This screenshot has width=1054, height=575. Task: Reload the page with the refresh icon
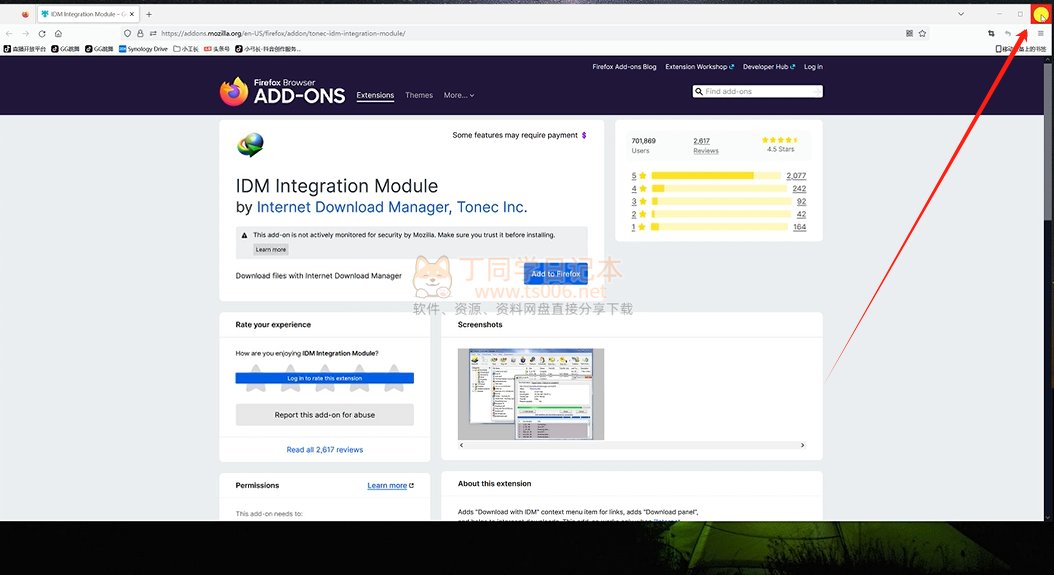(x=42, y=33)
